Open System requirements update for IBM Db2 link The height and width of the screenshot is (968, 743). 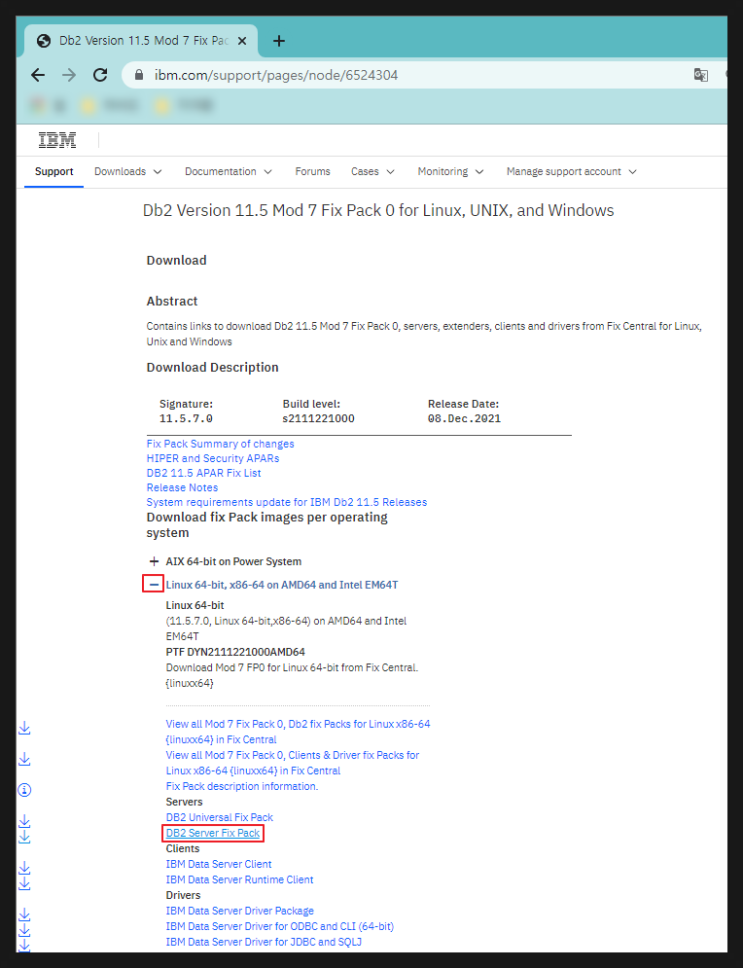pos(286,502)
